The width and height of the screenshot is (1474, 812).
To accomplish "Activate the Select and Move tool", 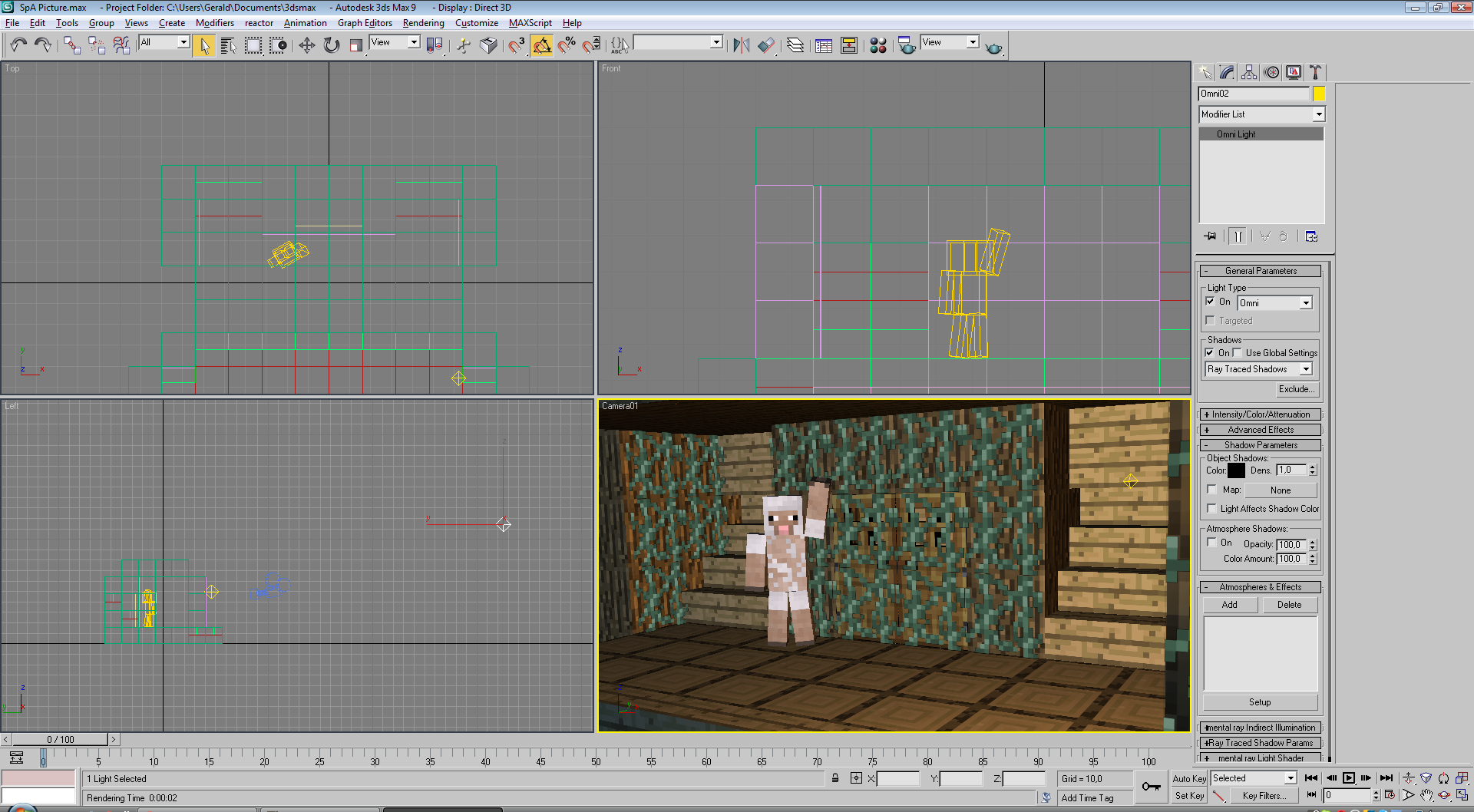I will point(307,46).
